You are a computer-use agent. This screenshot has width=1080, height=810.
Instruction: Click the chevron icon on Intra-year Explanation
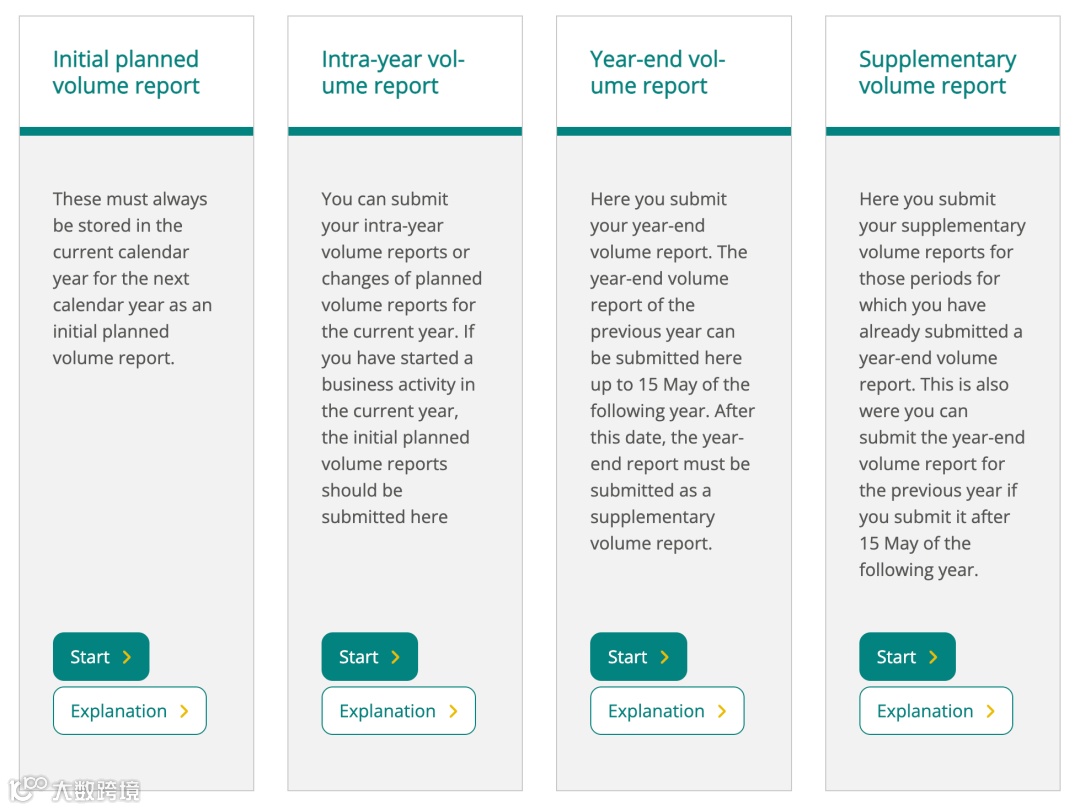click(453, 711)
